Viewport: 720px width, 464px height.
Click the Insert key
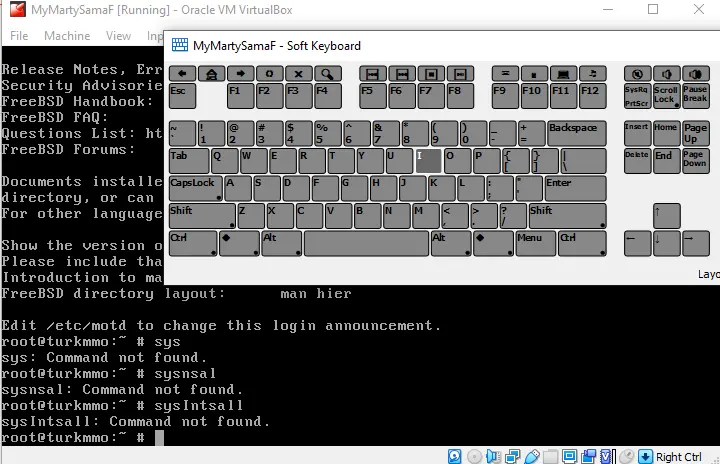(637, 133)
